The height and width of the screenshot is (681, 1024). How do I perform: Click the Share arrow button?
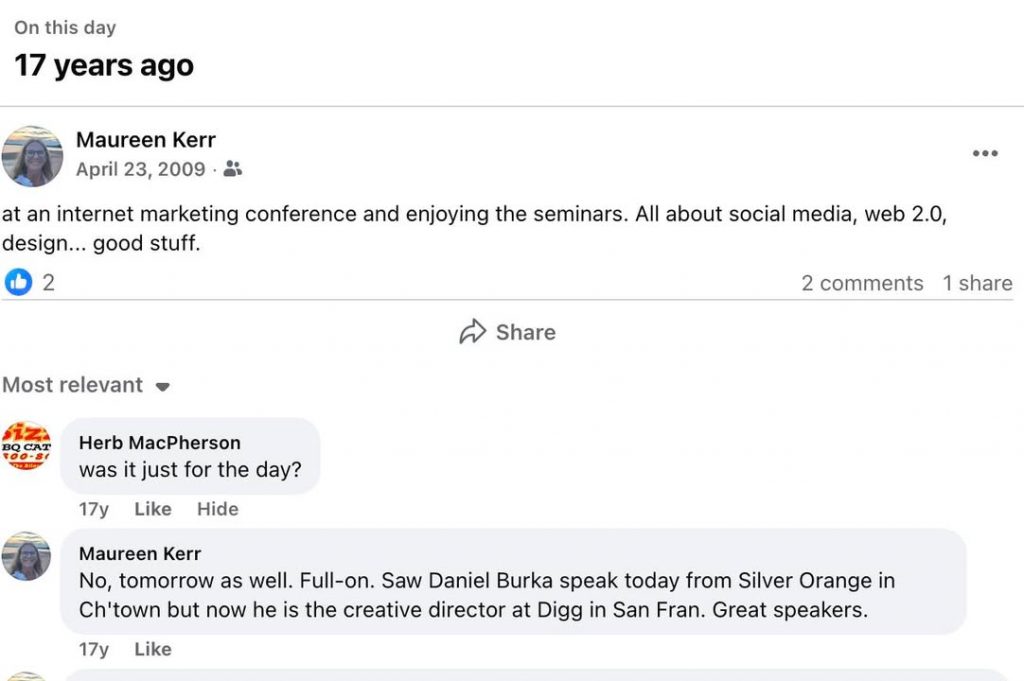point(507,332)
